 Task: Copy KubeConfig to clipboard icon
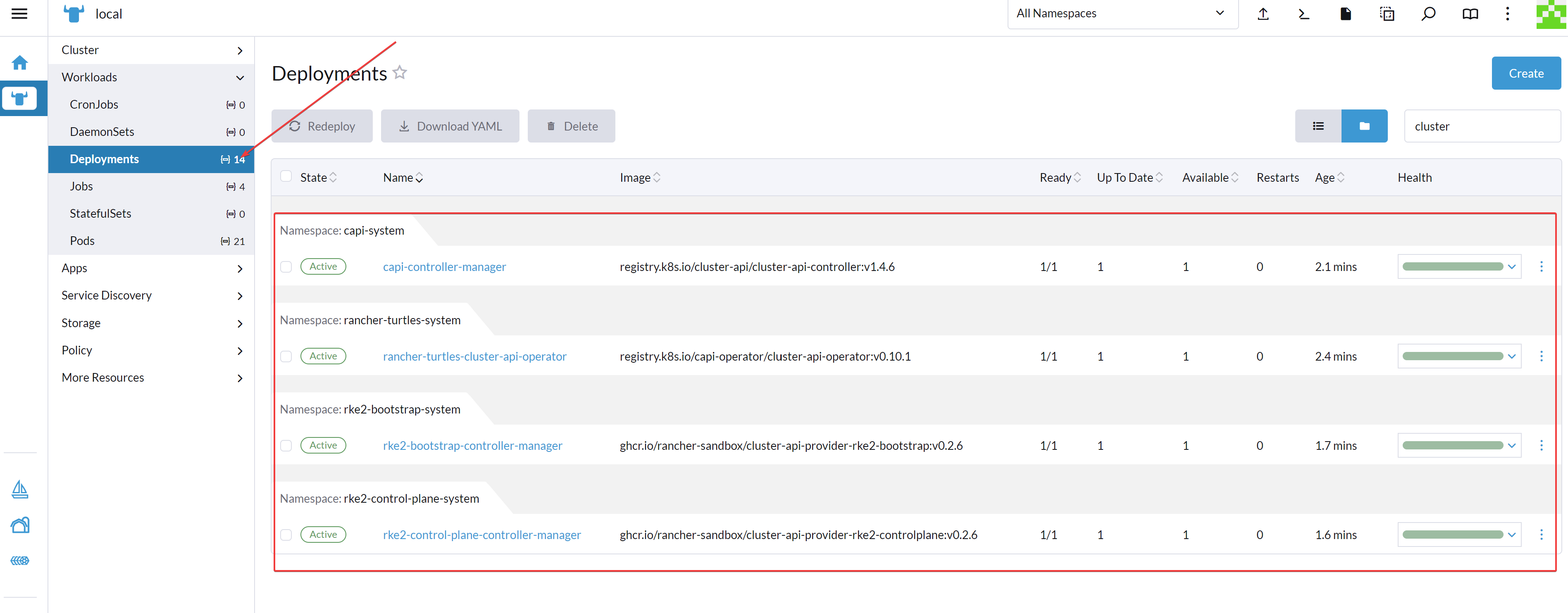(1387, 14)
